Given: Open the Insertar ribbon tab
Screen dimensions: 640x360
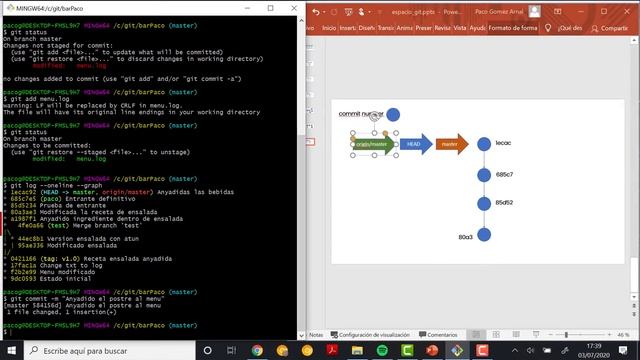Looking at the screenshot, I should [x=347, y=28].
